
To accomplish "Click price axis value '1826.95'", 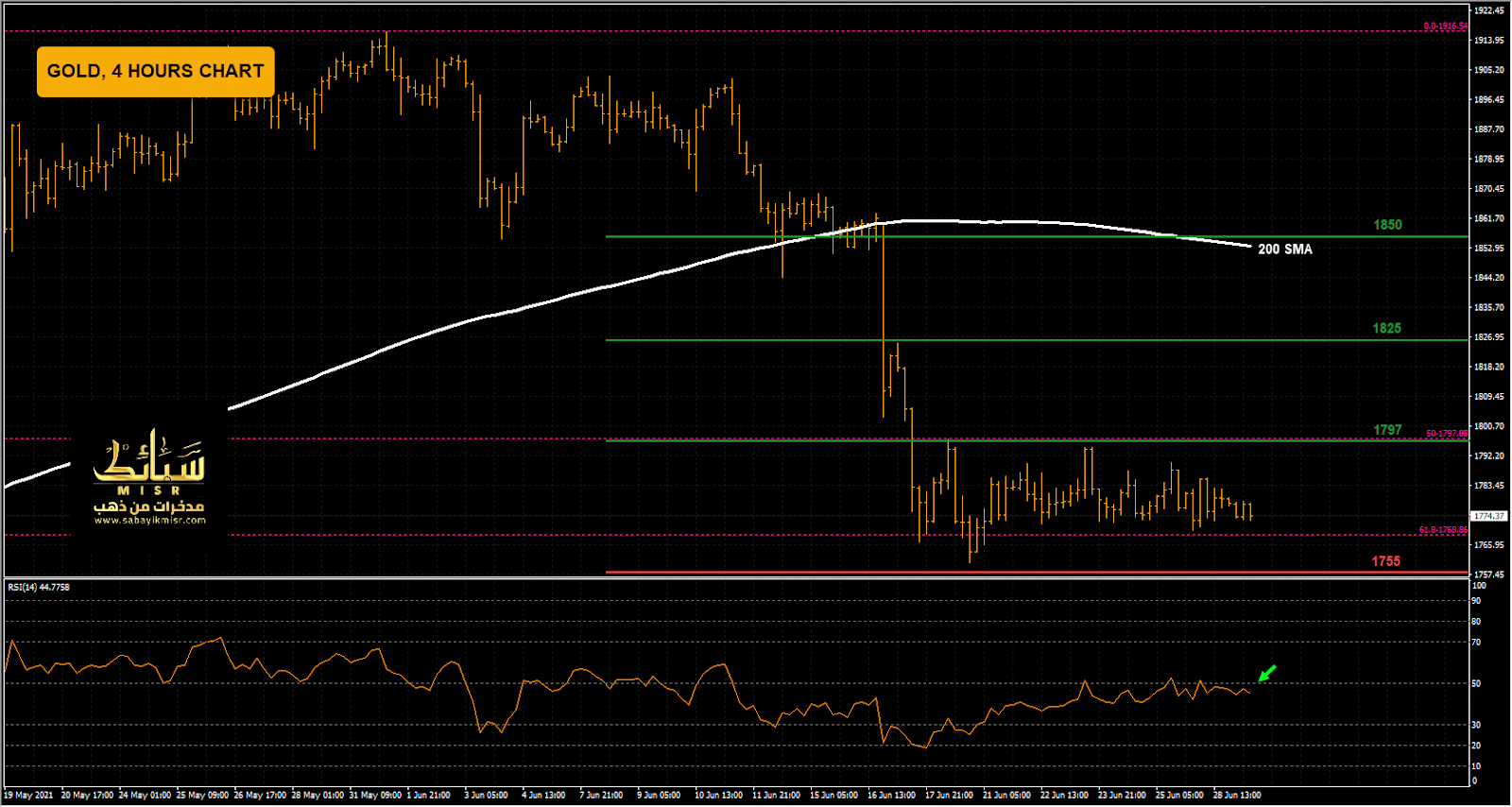I will tap(1489, 337).
